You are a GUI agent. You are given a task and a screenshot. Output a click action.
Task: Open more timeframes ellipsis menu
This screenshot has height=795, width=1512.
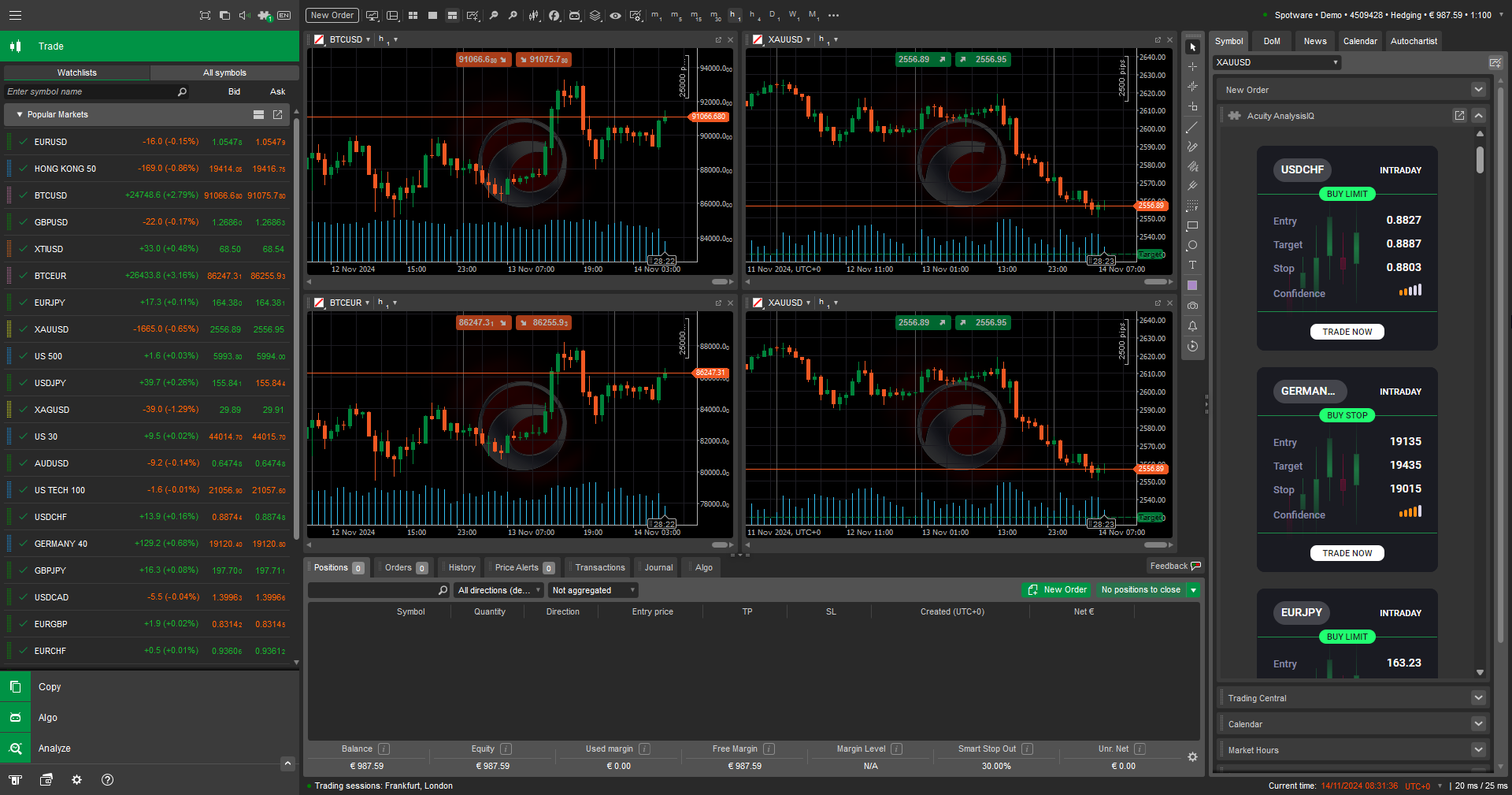pyautogui.click(x=834, y=15)
